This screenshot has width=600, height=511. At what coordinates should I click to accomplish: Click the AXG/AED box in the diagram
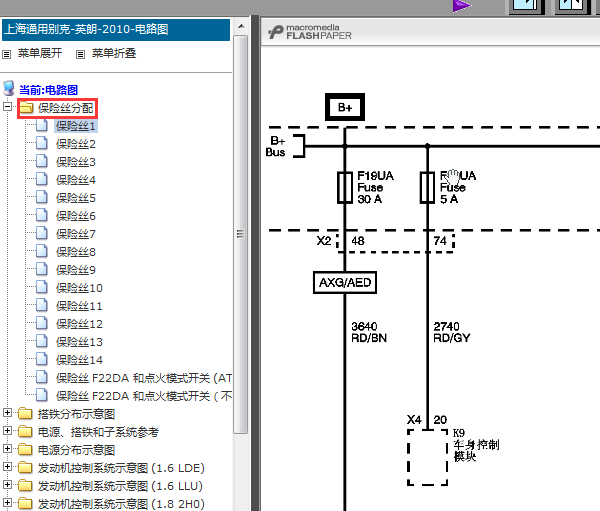coord(345,282)
